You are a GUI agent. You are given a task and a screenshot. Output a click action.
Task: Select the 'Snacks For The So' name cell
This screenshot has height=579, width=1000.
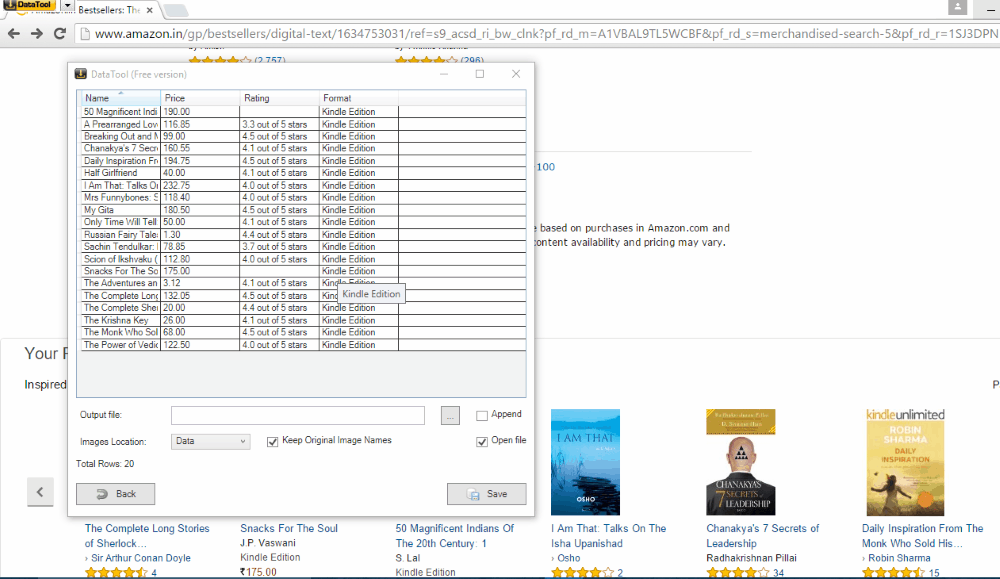point(121,271)
